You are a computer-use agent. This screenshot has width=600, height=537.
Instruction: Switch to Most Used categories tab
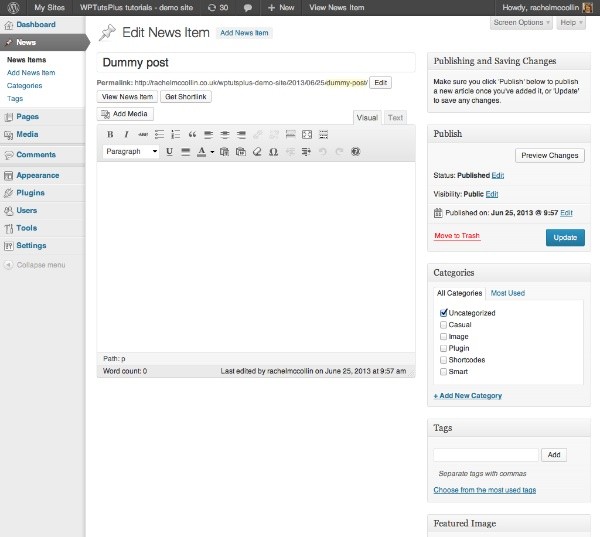pyautogui.click(x=507, y=293)
